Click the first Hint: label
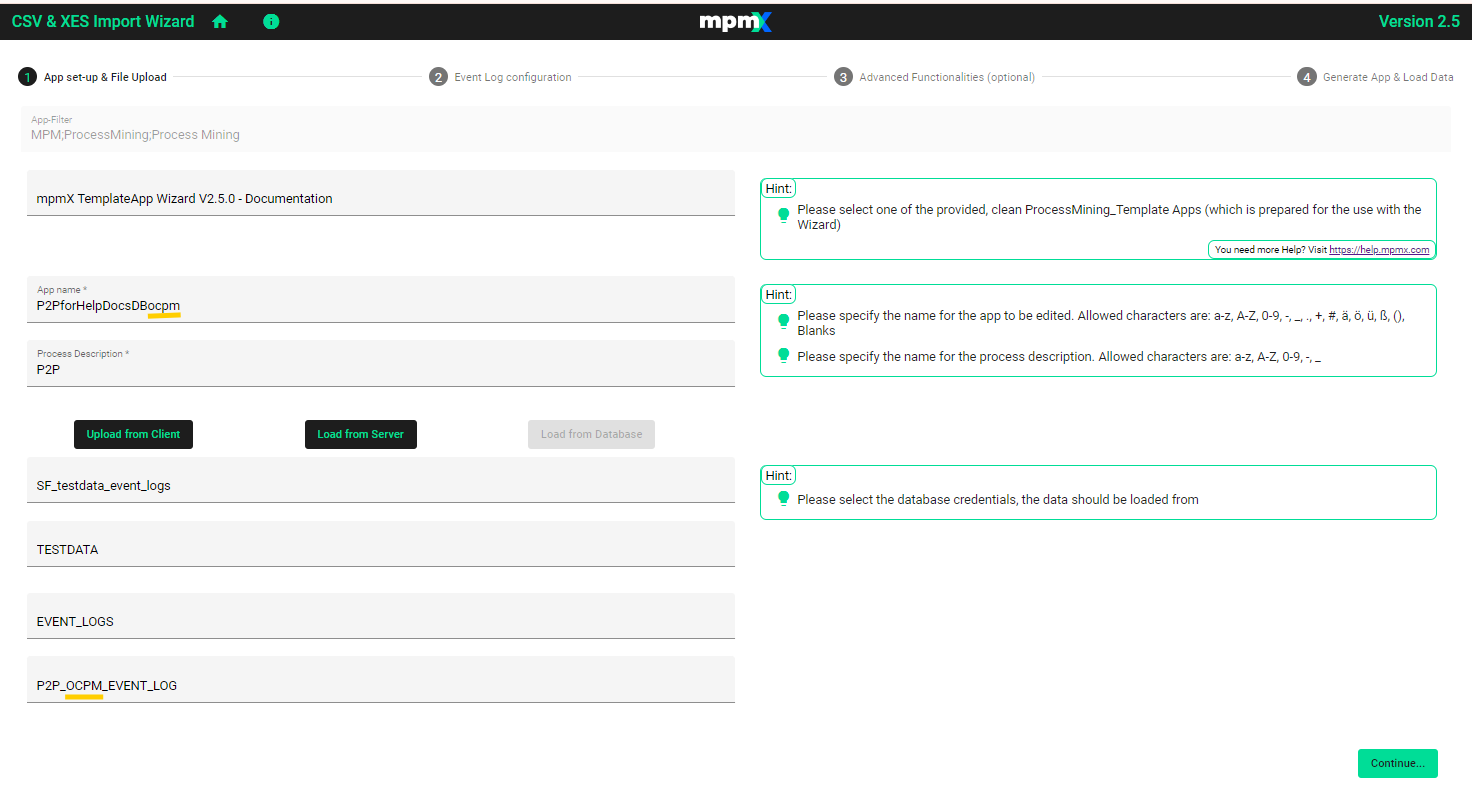 point(778,188)
